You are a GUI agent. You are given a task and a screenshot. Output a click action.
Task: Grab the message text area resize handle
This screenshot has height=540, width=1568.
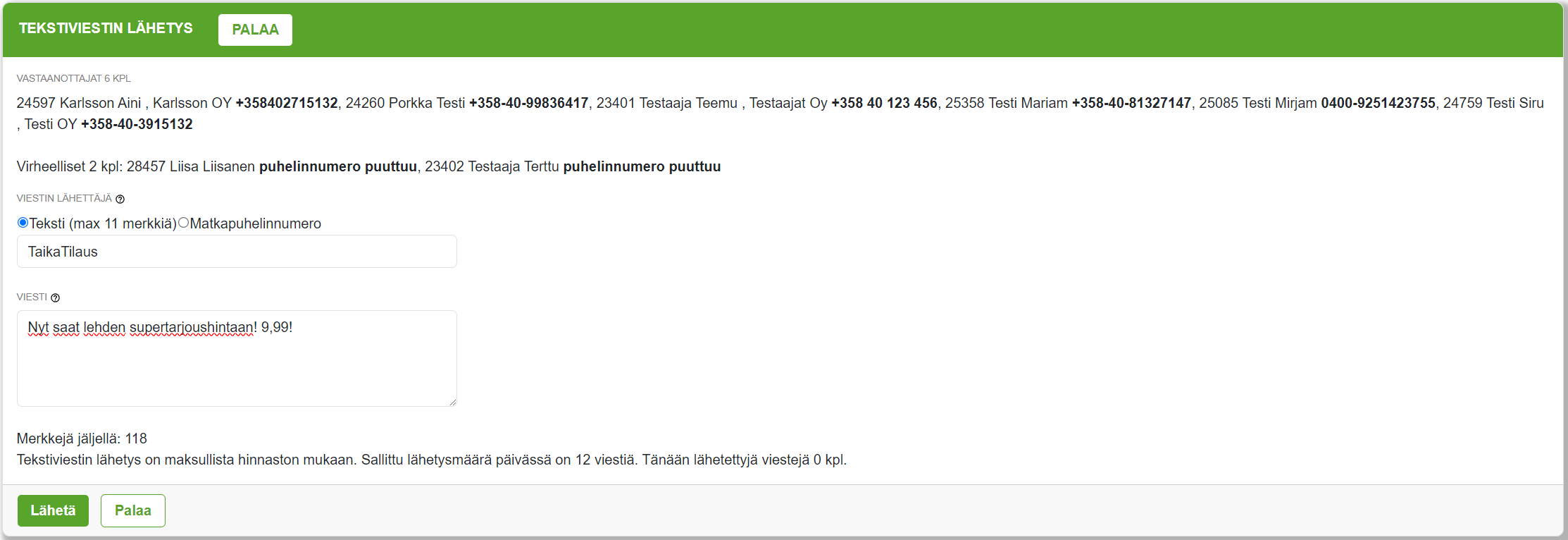point(452,402)
